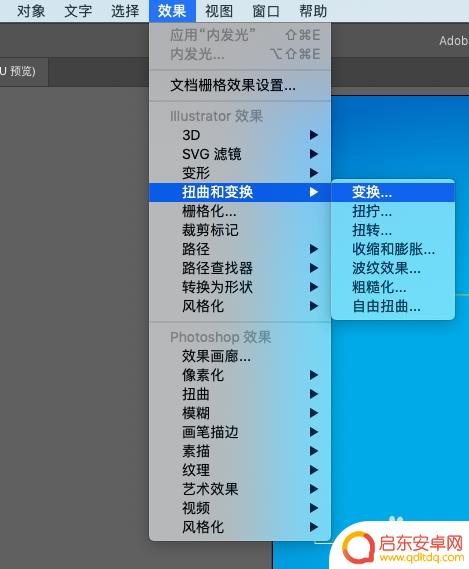Select 变换... in the submenu
The image size is (469, 569).
[x=393, y=192]
